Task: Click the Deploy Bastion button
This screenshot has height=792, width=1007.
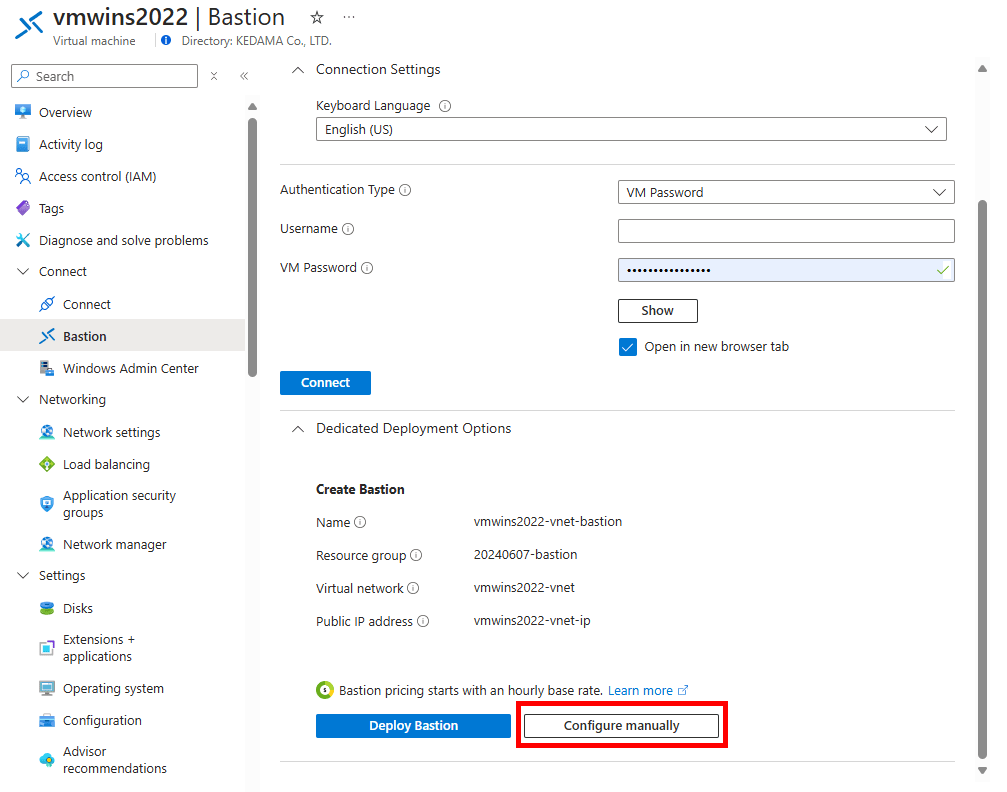Action: pos(414,726)
